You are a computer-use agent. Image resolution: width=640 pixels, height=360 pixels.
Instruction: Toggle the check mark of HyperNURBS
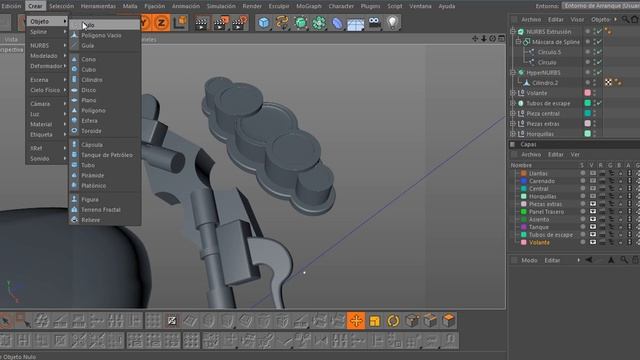click(599, 72)
